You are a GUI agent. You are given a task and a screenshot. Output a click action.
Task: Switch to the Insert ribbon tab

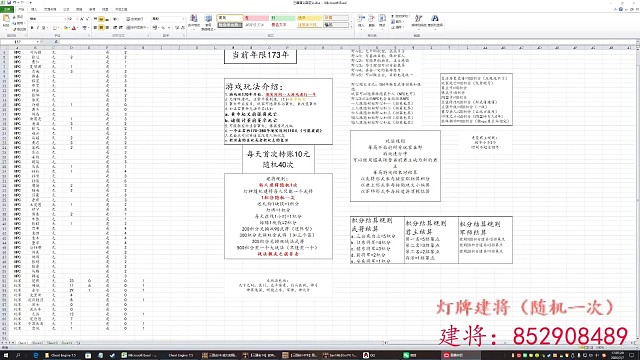tap(34, 9)
